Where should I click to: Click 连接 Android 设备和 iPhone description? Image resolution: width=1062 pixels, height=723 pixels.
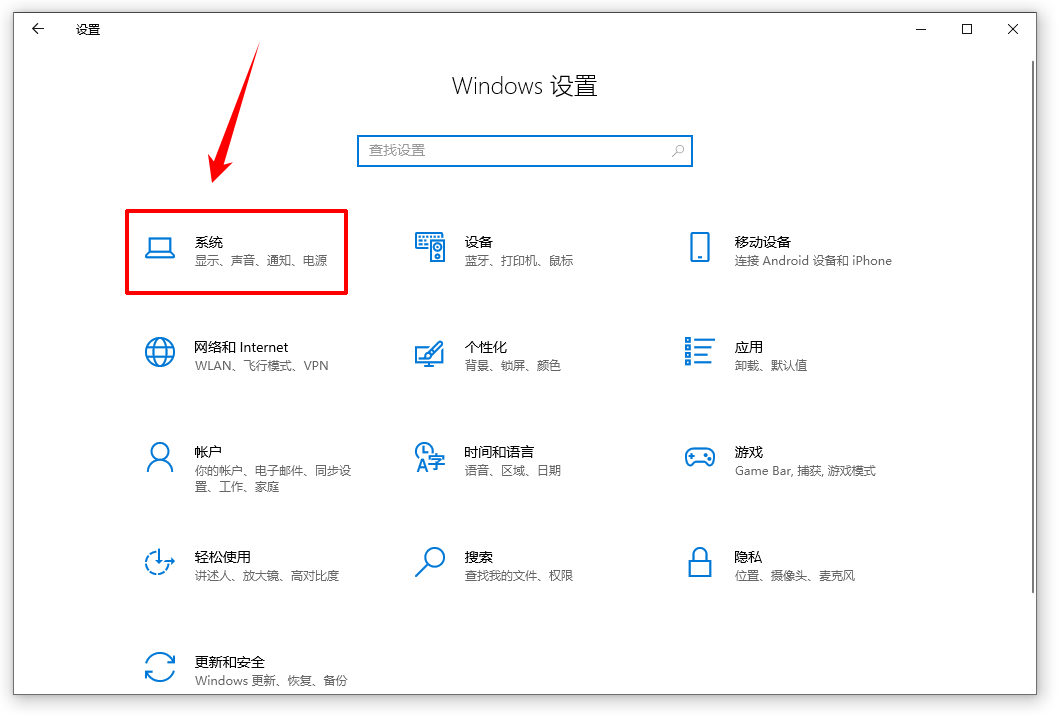pos(813,261)
